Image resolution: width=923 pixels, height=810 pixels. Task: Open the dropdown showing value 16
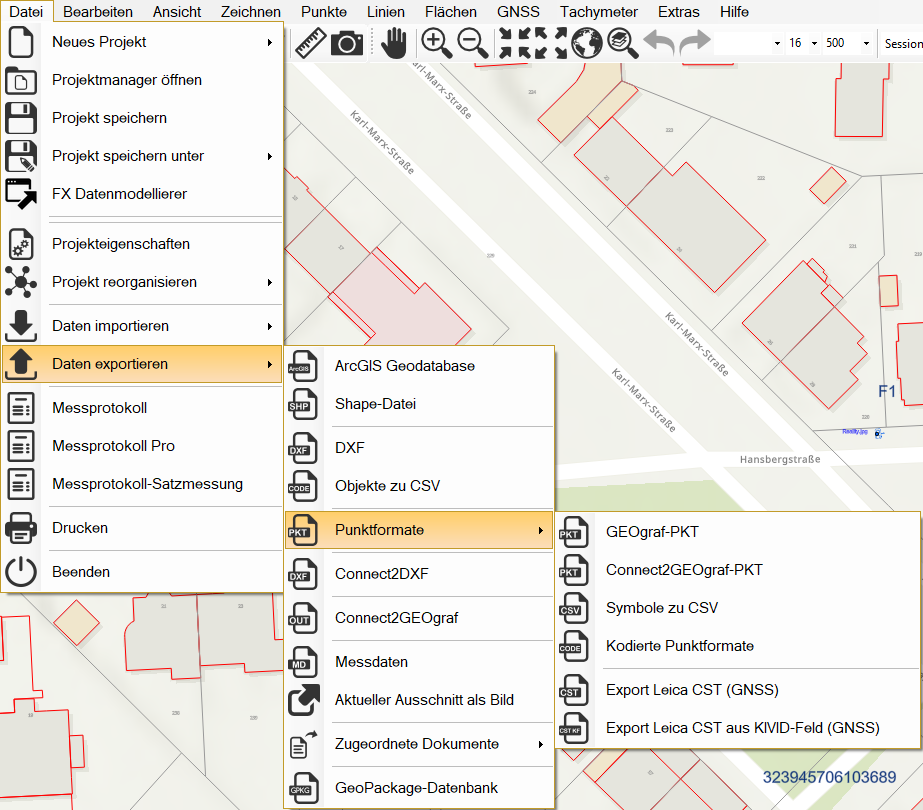pyautogui.click(x=814, y=44)
